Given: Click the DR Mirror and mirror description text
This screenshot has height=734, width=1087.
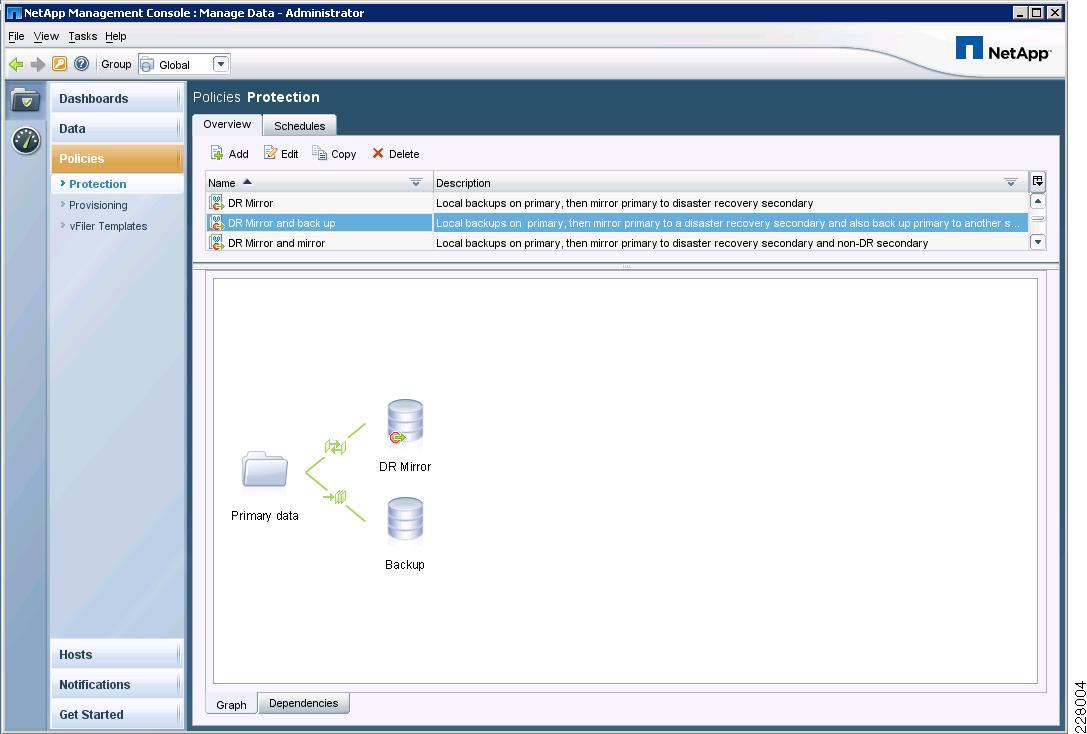Looking at the screenshot, I should (682, 243).
